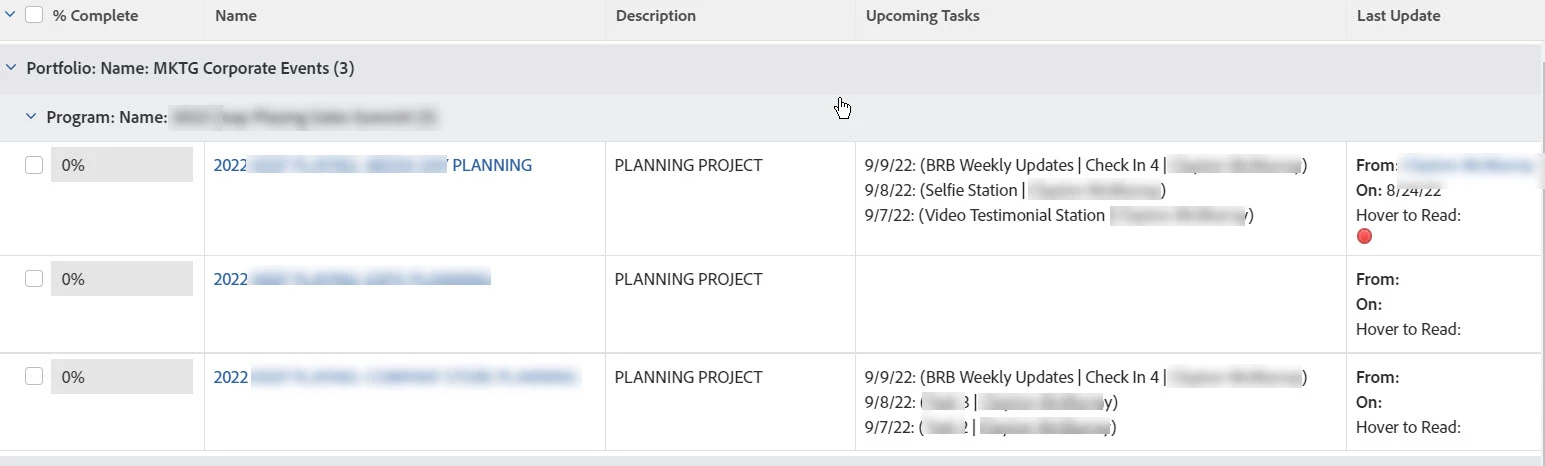Click the Last Update column header
This screenshot has width=1545, height=466.
click(x=1398, y=16)
